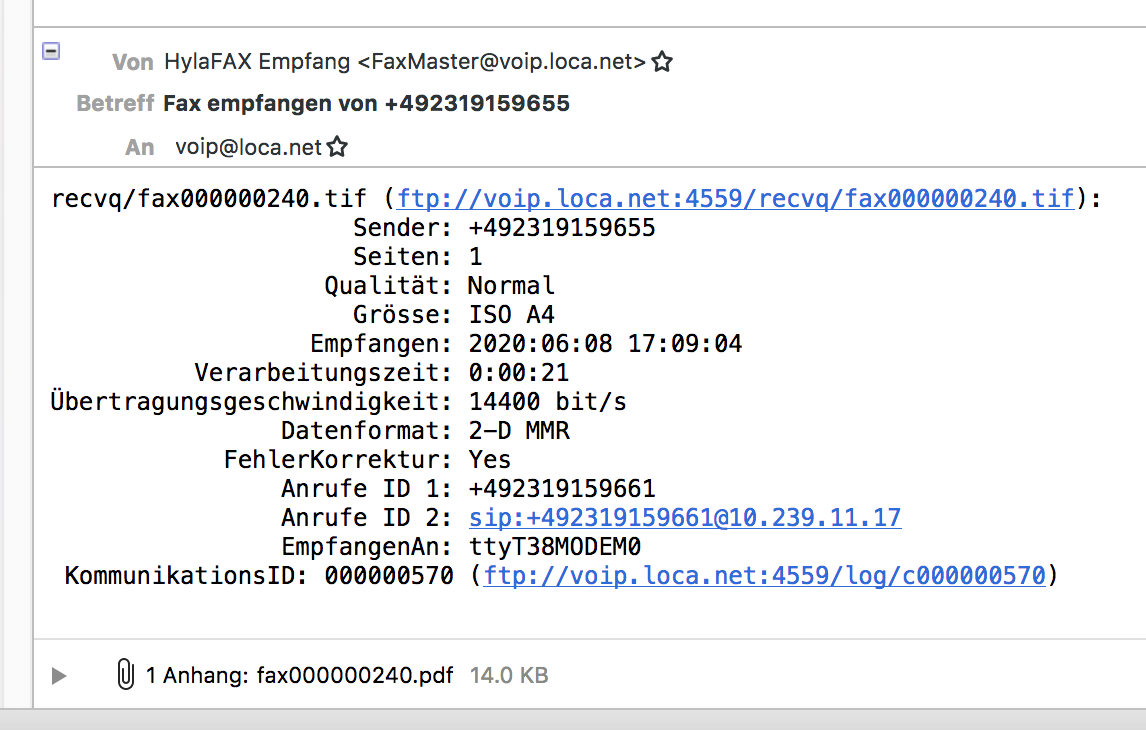Click the 'Betreff' header label
The height and width of the screenshot is (730, 1146).
[115, 103]
